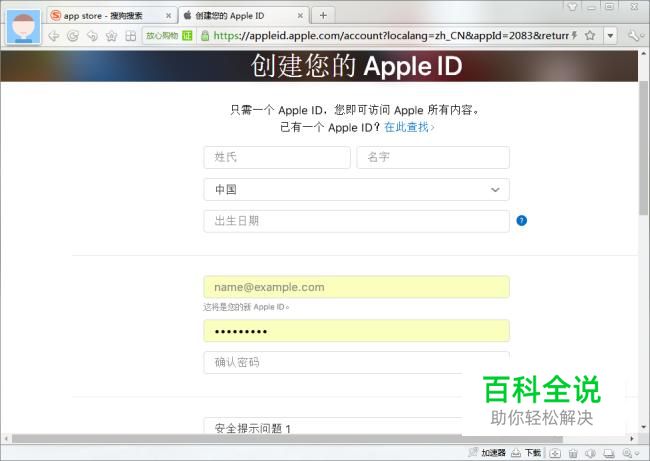Toggle sound via status bar speaker icon
The image size is (650, 461).
590,453
